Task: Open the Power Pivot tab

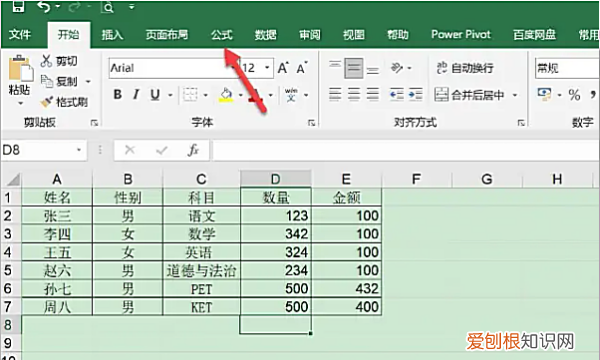Action: (x=461, y=34)
